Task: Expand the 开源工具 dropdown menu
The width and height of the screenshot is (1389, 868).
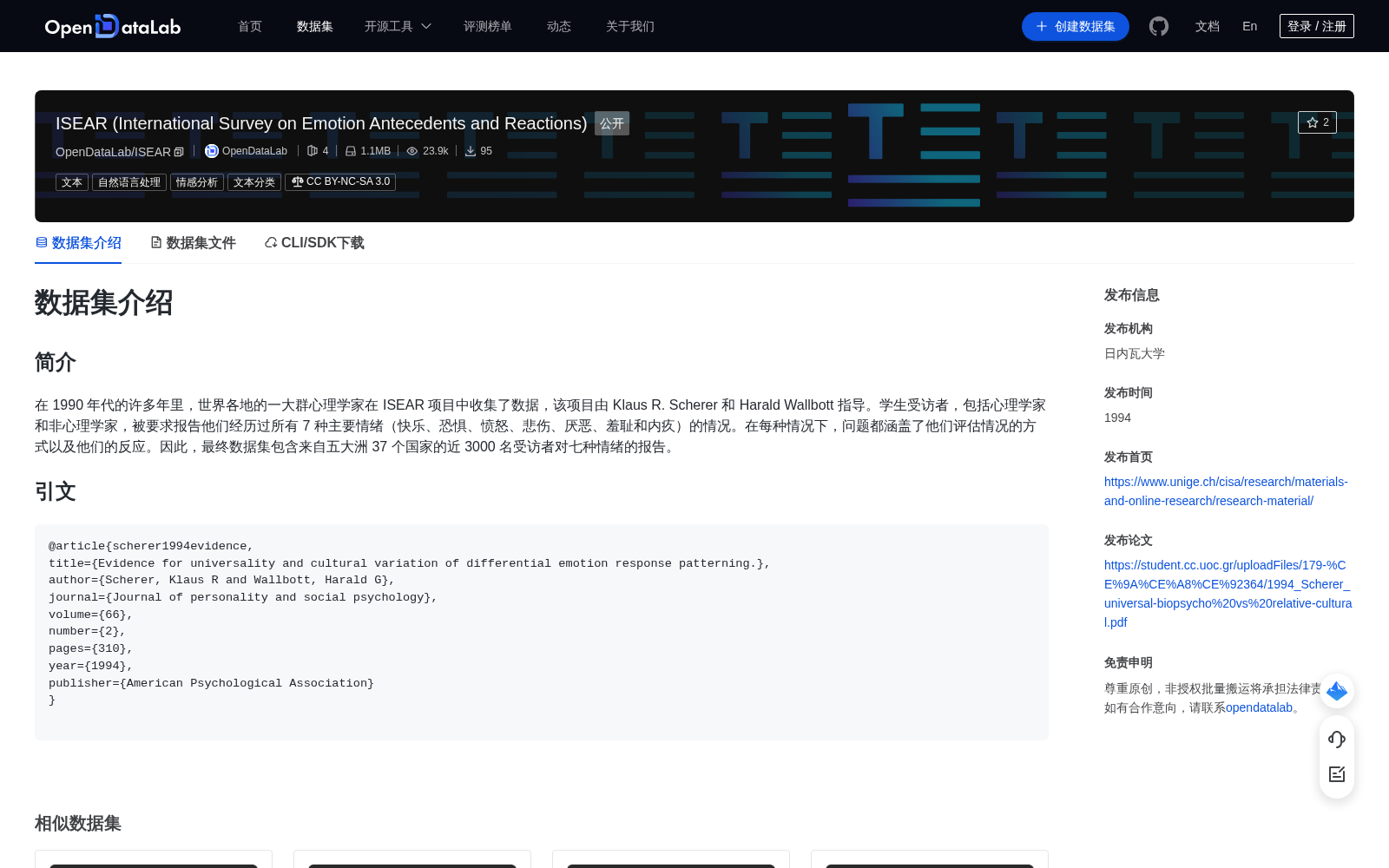Action: tap(398, 26)
